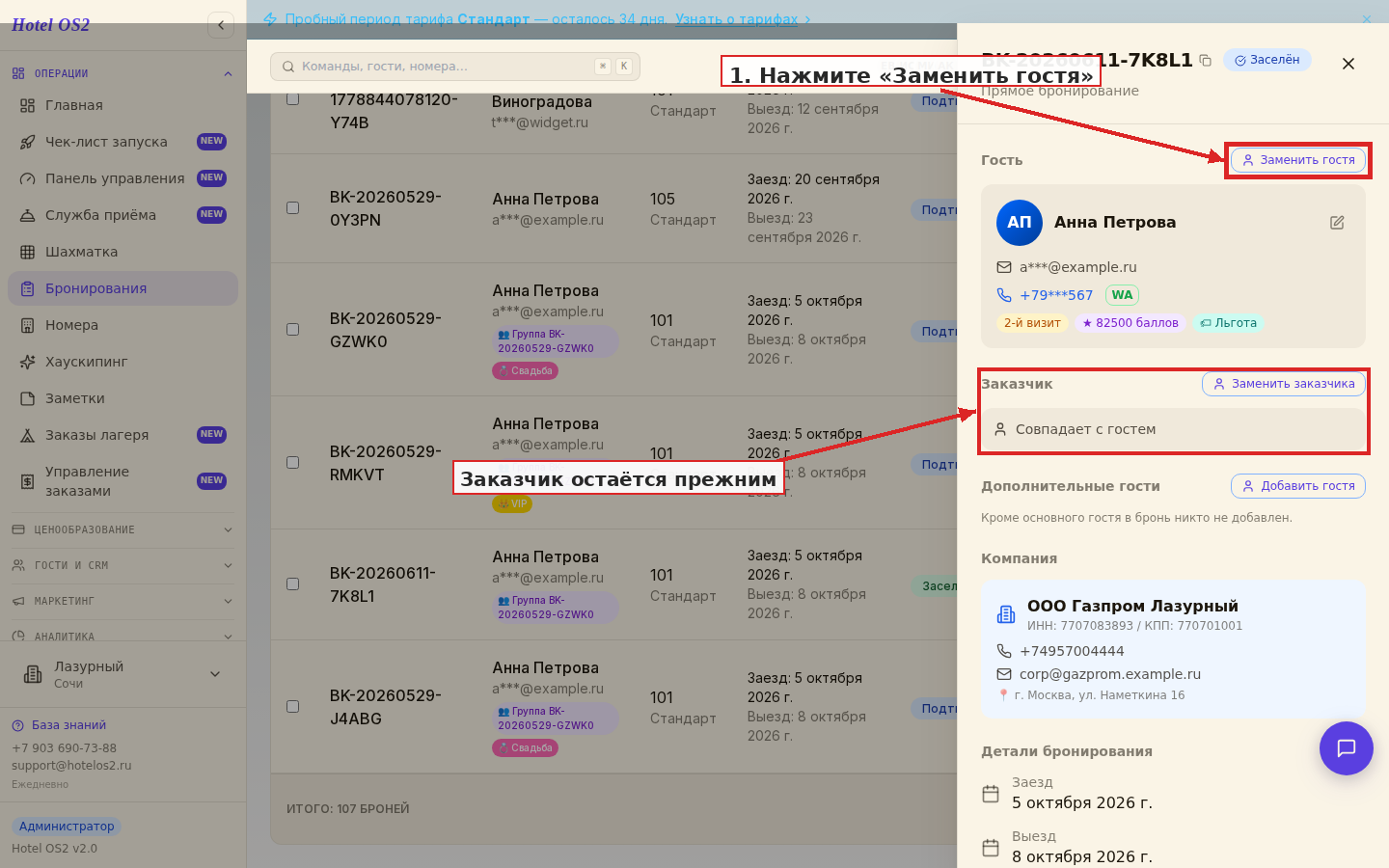Check the row BK-20260611-7K8L1
1389x868 pixels.
292,584
